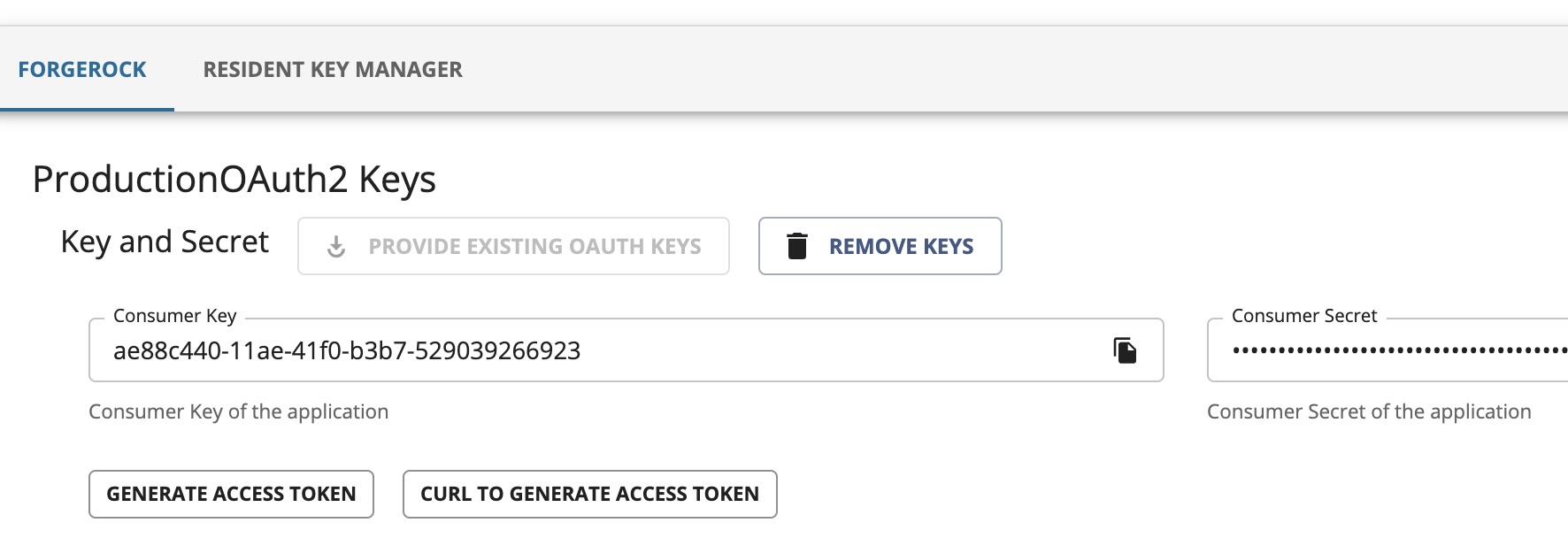Generate an access token
The height and width of the screenshot is (538, 1568).
[x=231, y=494]
